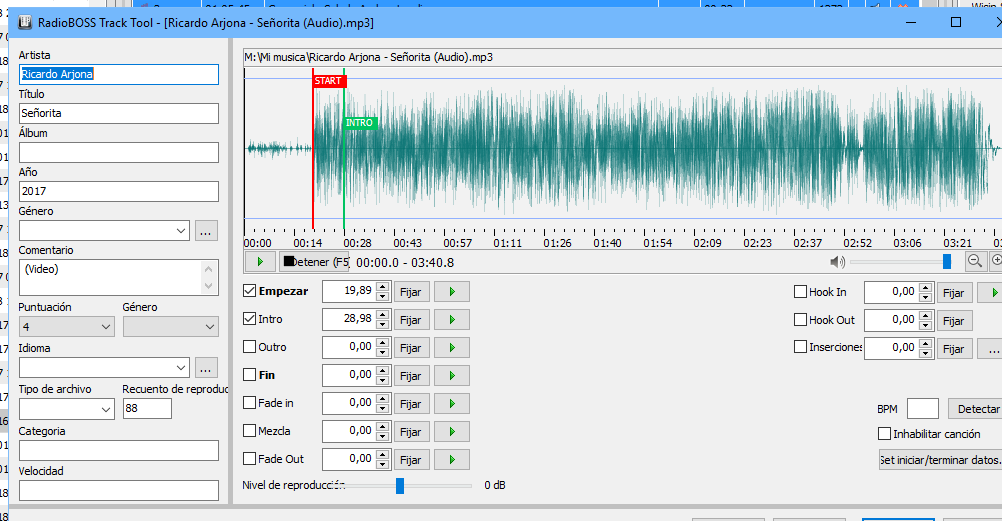Image resolution: width=1002 pixels, height=521 pixels.
Task: Enable the Outro checkbox
Action: [250, 346]
